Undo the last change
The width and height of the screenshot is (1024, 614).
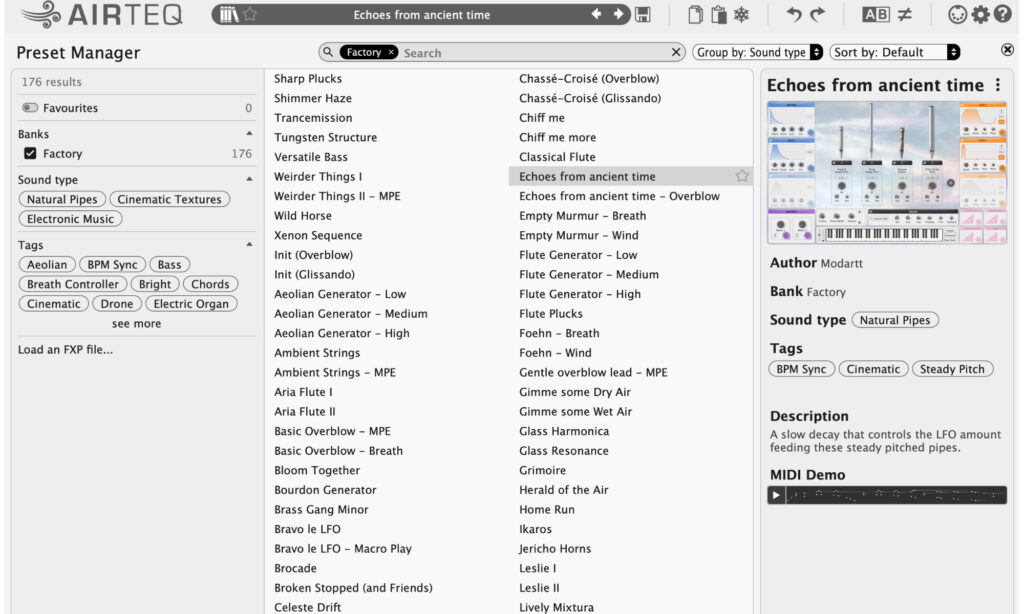tap(793, 14)
